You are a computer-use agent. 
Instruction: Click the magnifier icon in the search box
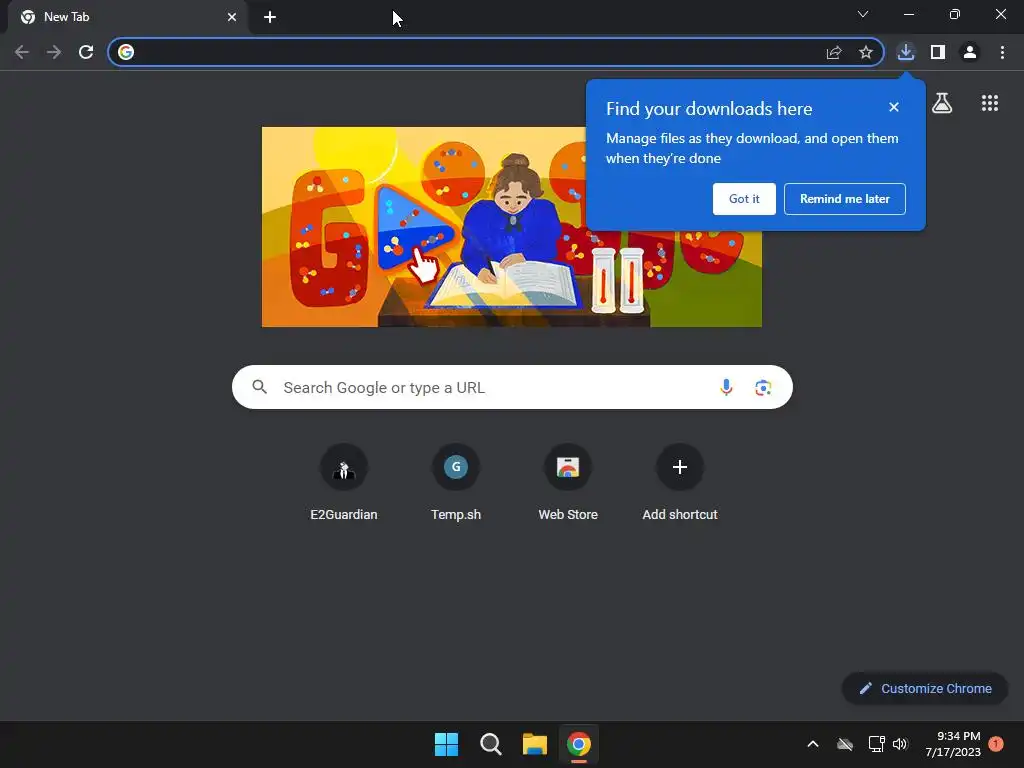(x=259, y=387)
